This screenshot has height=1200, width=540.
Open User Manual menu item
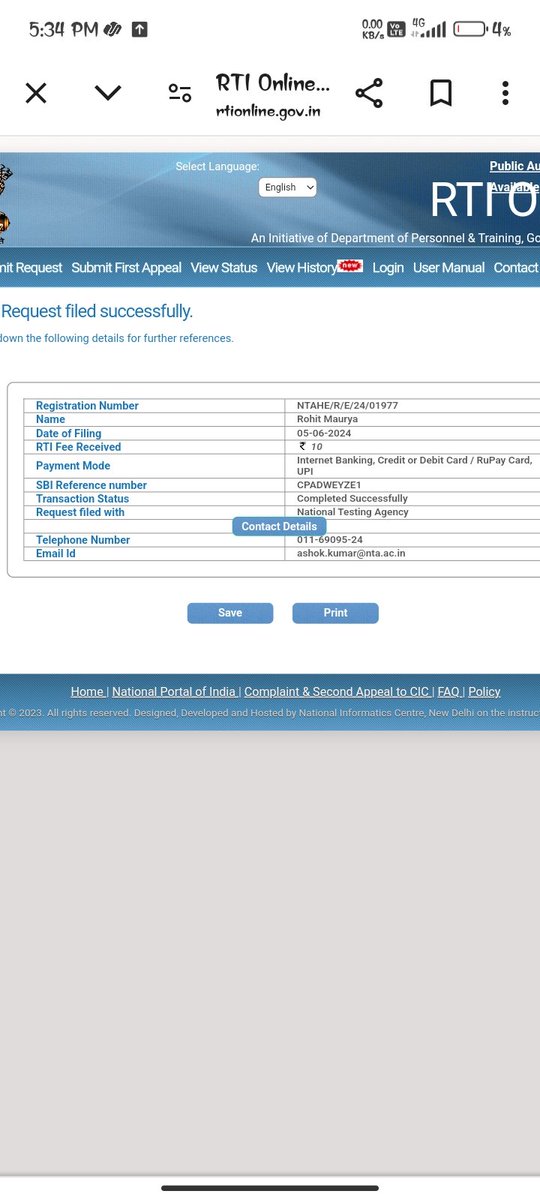click(x=449, y=268)
